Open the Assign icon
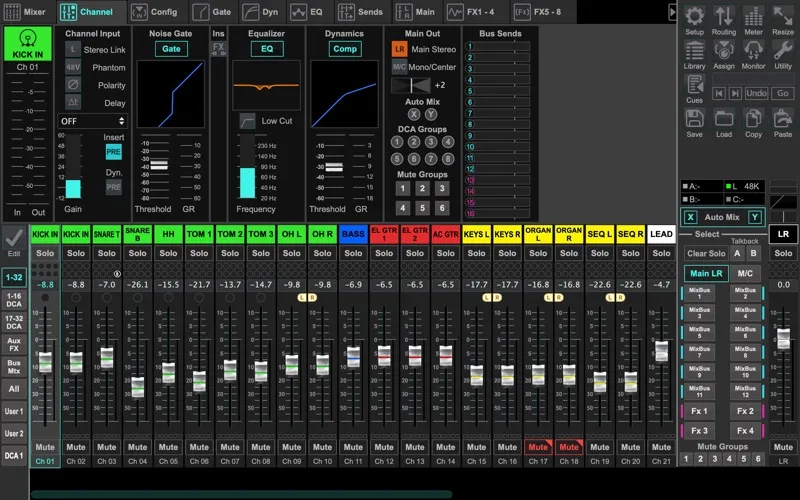This screenshot has height=500, width=800. click(723, 51)
